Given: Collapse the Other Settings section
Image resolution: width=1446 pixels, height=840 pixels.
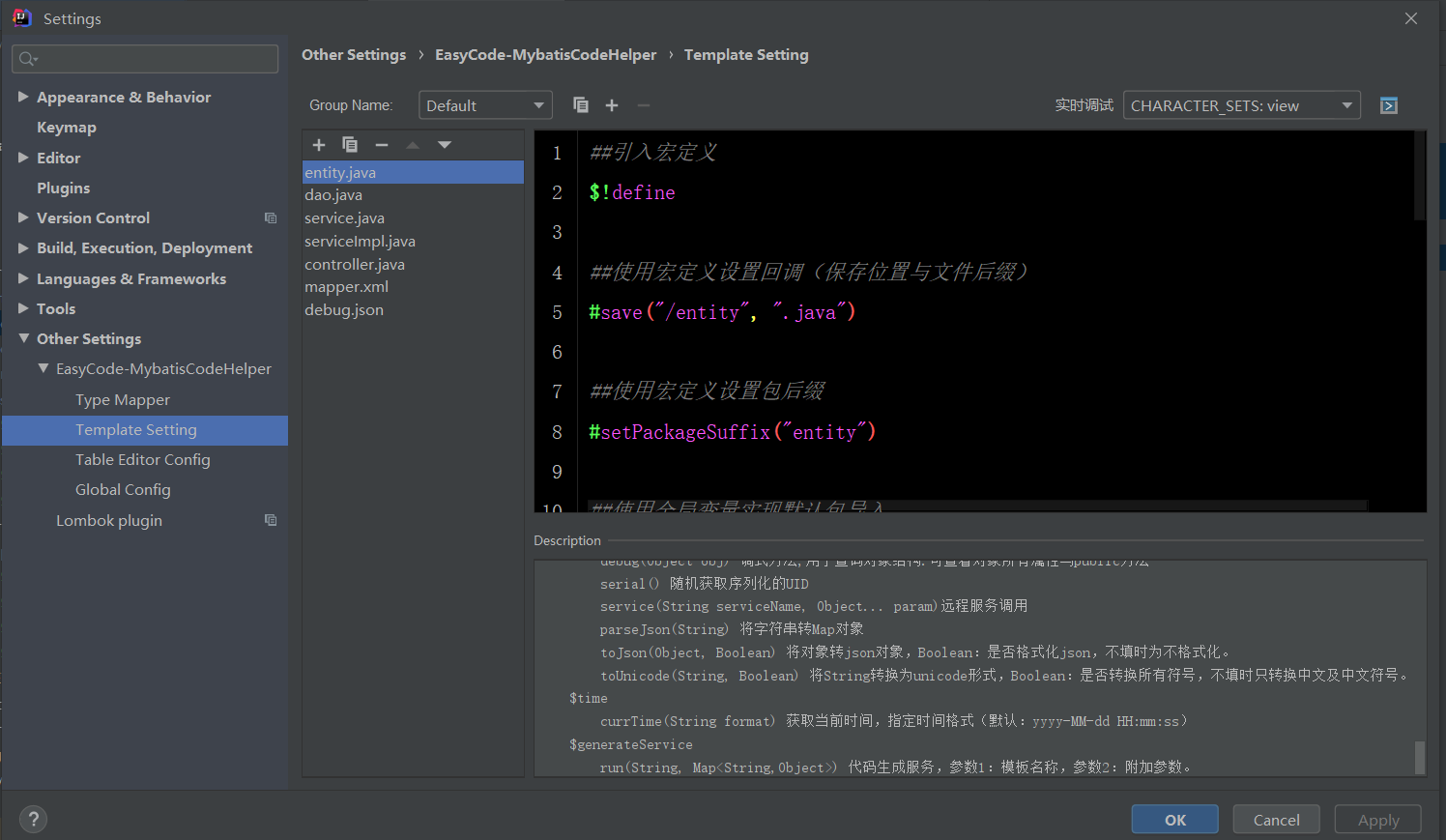Looking at the screenshot, I should coord(23,338).
